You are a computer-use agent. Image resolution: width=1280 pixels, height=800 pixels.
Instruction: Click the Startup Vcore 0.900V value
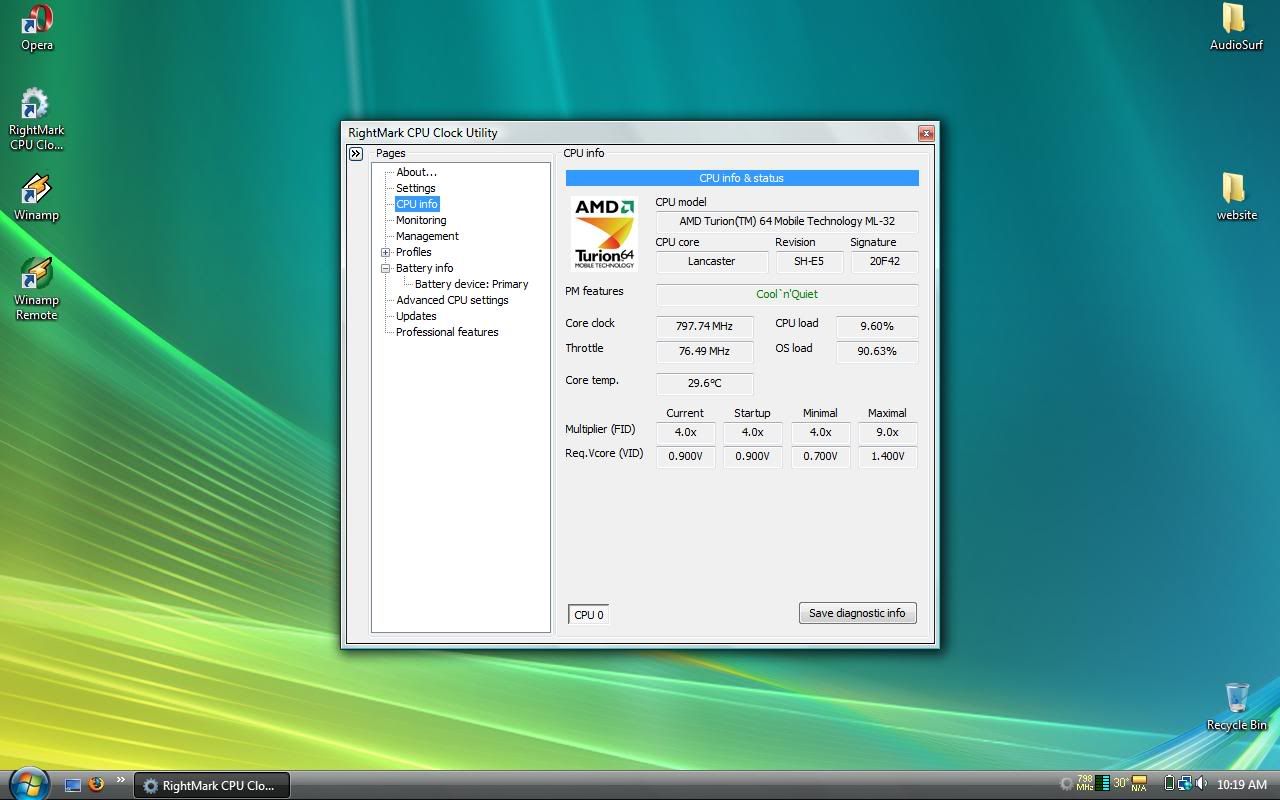pyautogui.click(x=752, y=456)
